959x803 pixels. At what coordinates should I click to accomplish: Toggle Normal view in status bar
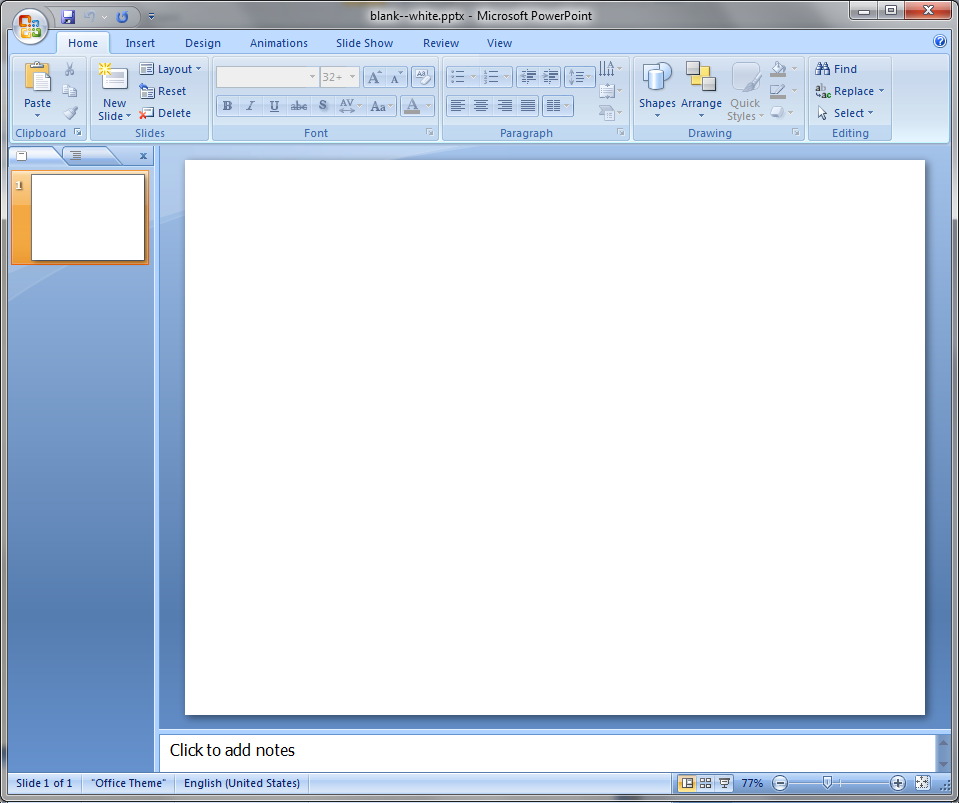pos(687,783)
